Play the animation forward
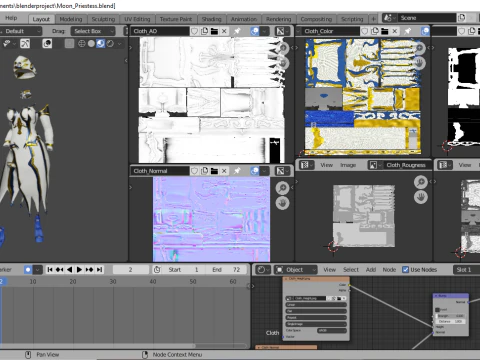 point(79,269)
